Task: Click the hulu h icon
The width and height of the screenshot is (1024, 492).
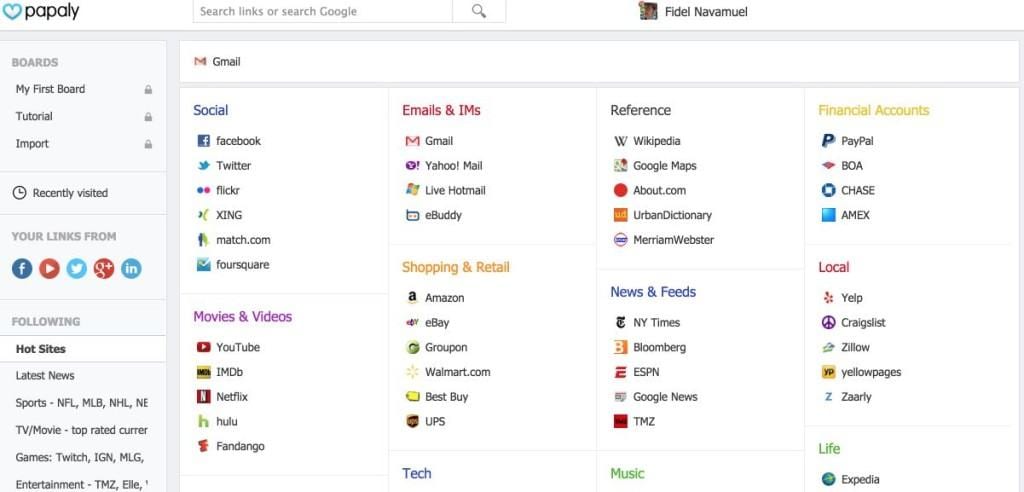Action: (204, 421)
